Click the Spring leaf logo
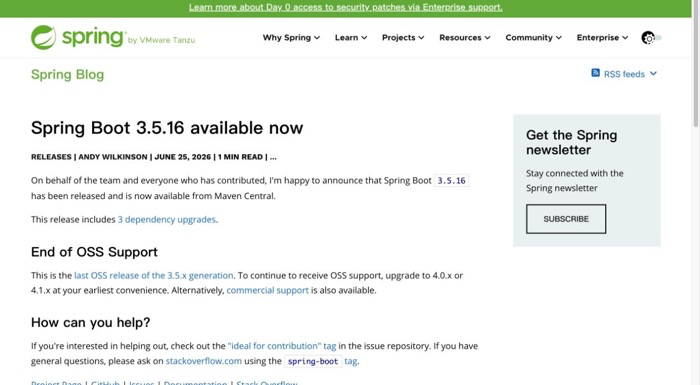The width and height of the screenshot is (700, 385). pos(43,37)
